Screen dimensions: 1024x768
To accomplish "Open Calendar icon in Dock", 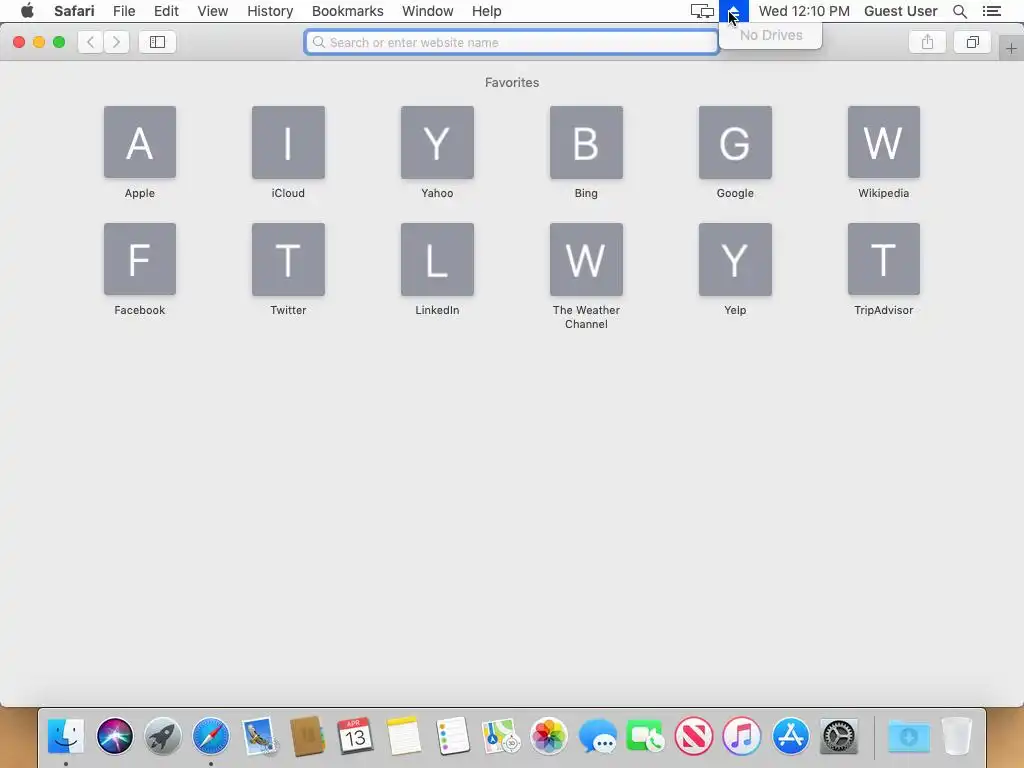I will 355,736.
